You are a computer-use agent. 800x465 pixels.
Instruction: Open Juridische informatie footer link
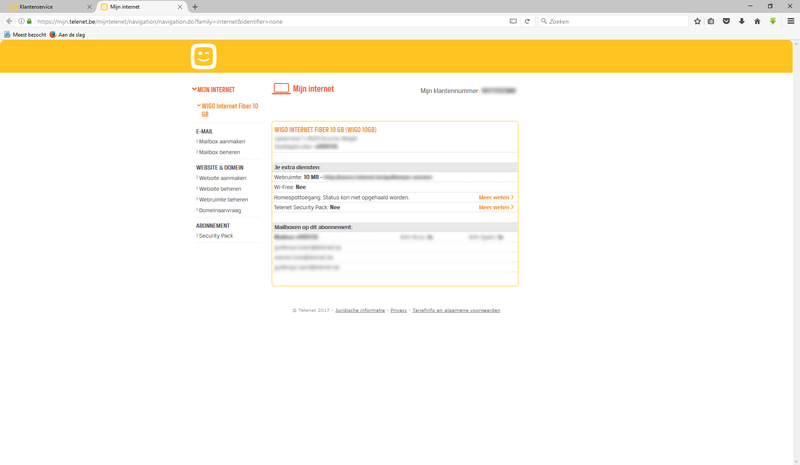pyautogui.click(x=360, y=310)
